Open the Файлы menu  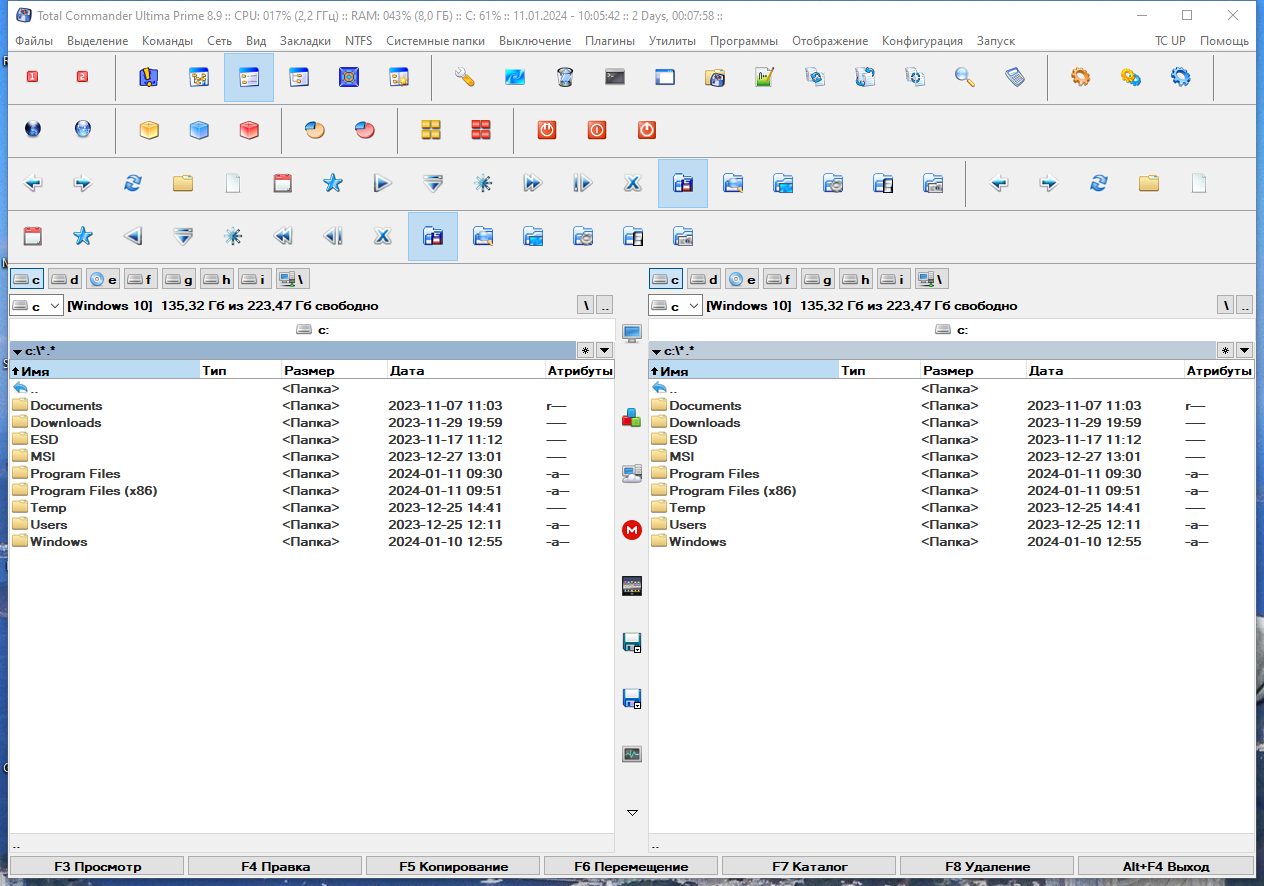(x=34, y=41)
